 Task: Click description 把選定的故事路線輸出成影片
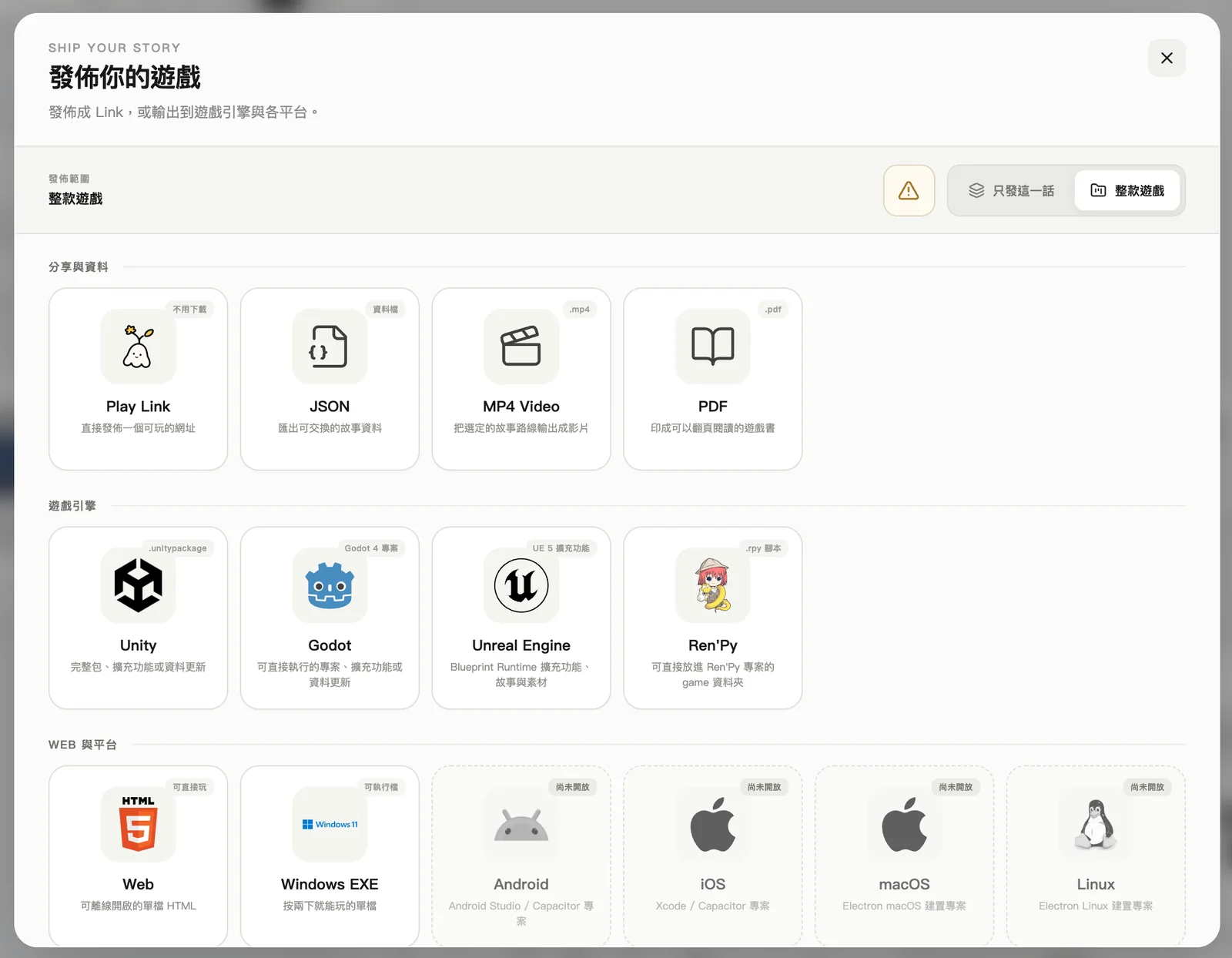521,428
